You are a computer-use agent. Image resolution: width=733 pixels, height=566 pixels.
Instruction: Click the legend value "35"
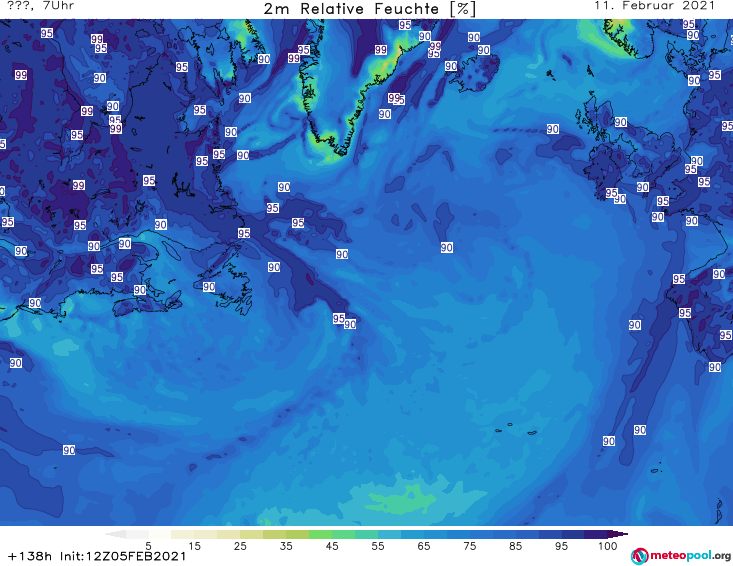point(286,546)
